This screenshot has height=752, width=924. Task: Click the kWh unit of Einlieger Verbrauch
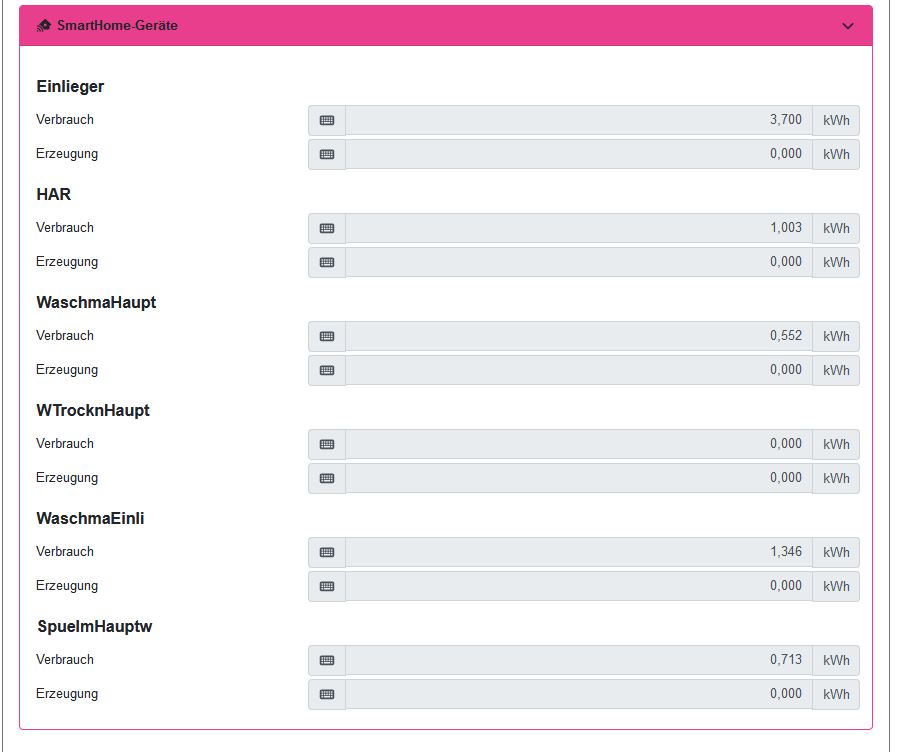tap(836, 120)
